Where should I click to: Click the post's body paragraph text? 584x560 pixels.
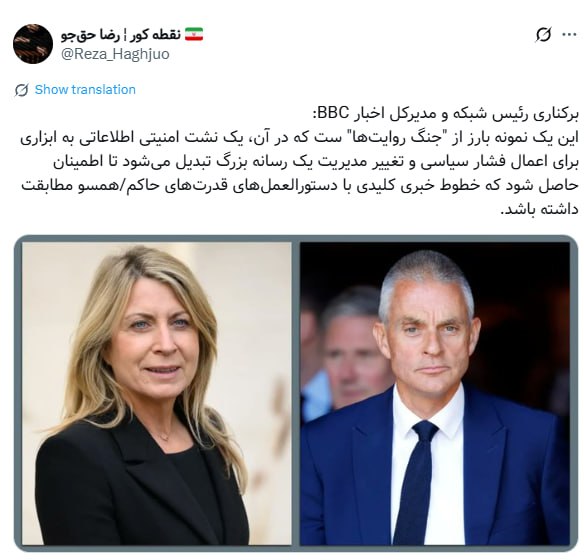299,174
